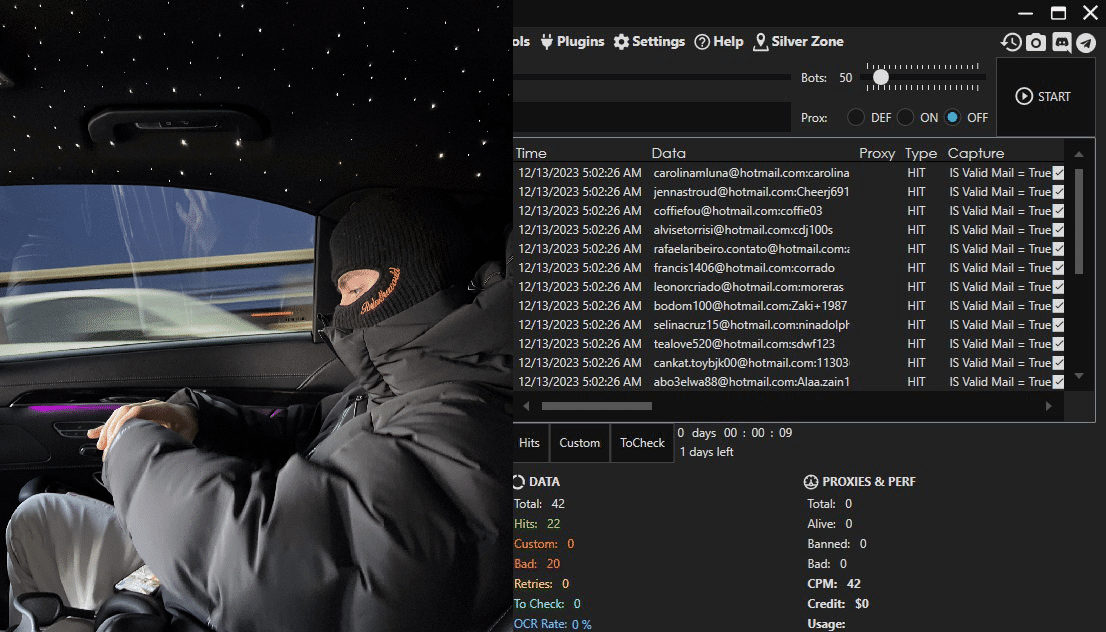Open the Help menu
Image resolution: width=1106 pixels, height=632 pixels.
coord(719,42)
